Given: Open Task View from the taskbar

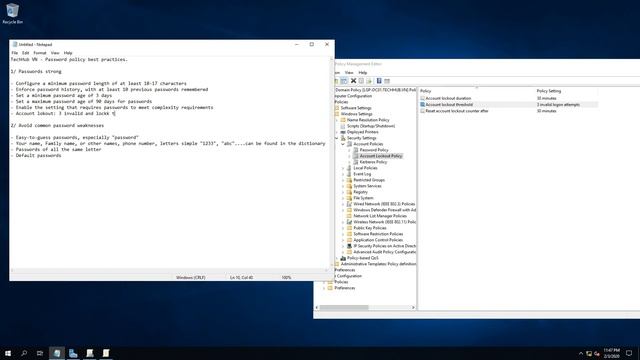Looking at the screenshot, I should click(x=40, y=353).
